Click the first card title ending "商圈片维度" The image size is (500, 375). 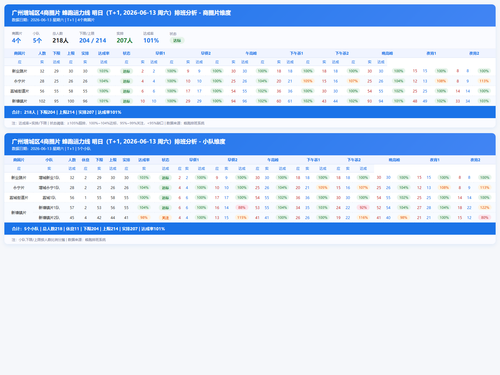click(x=121, y=13)
